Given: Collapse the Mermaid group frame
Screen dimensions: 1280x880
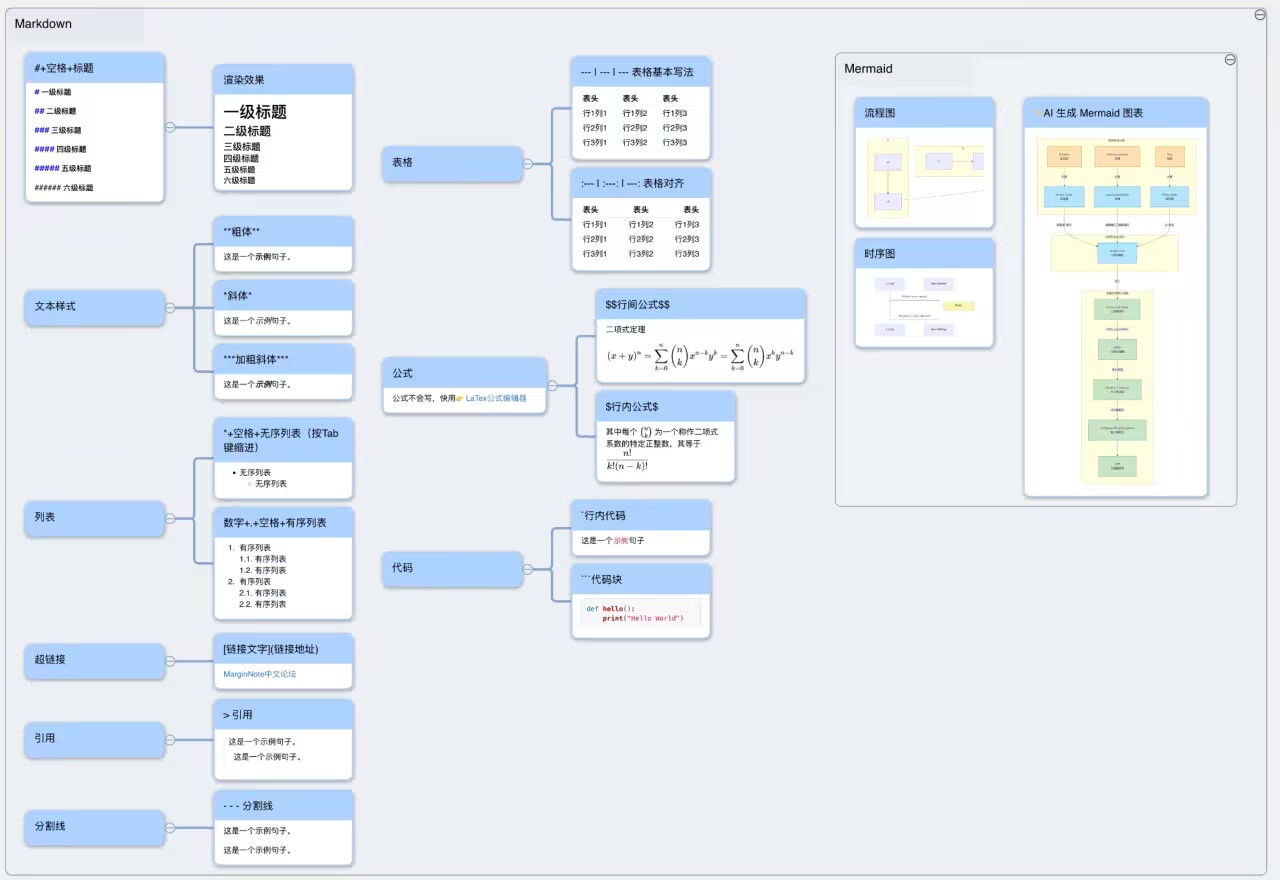Looking at the screenshot, I should coord(1230,60).
